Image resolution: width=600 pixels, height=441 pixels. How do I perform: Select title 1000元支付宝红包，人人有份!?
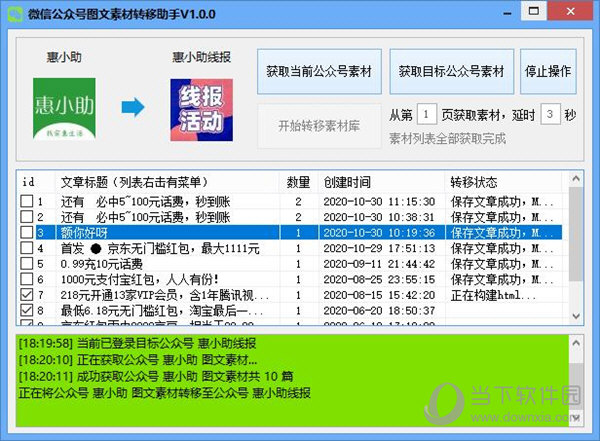[140, 279]
